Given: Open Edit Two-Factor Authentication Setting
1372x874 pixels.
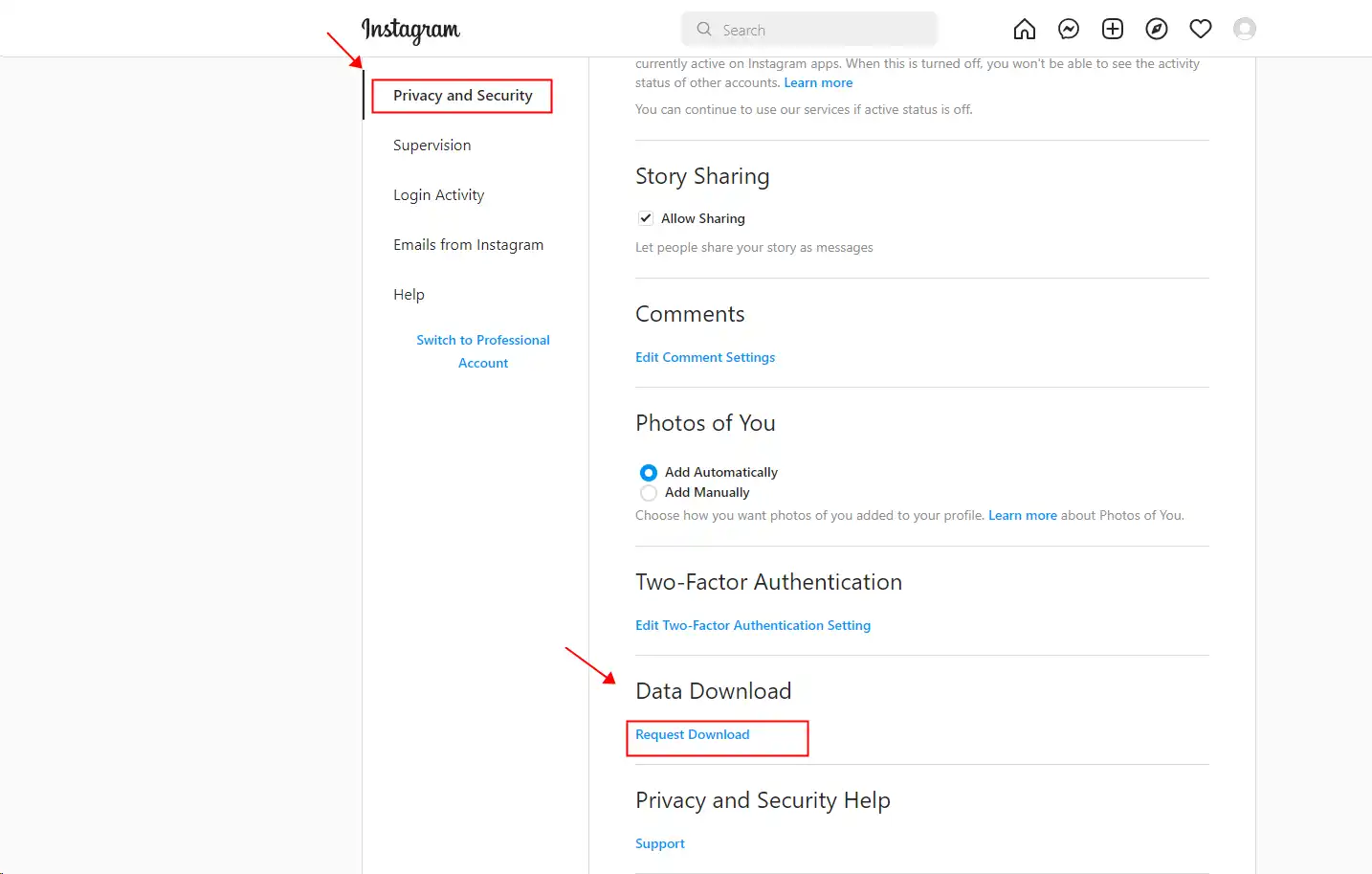Looking at the screenshot, I should (752, 626).
